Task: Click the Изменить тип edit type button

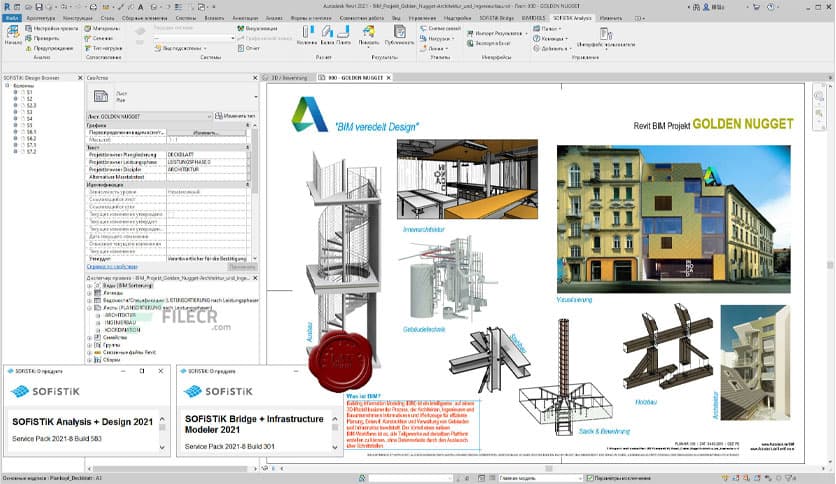Action: point(235,116)
